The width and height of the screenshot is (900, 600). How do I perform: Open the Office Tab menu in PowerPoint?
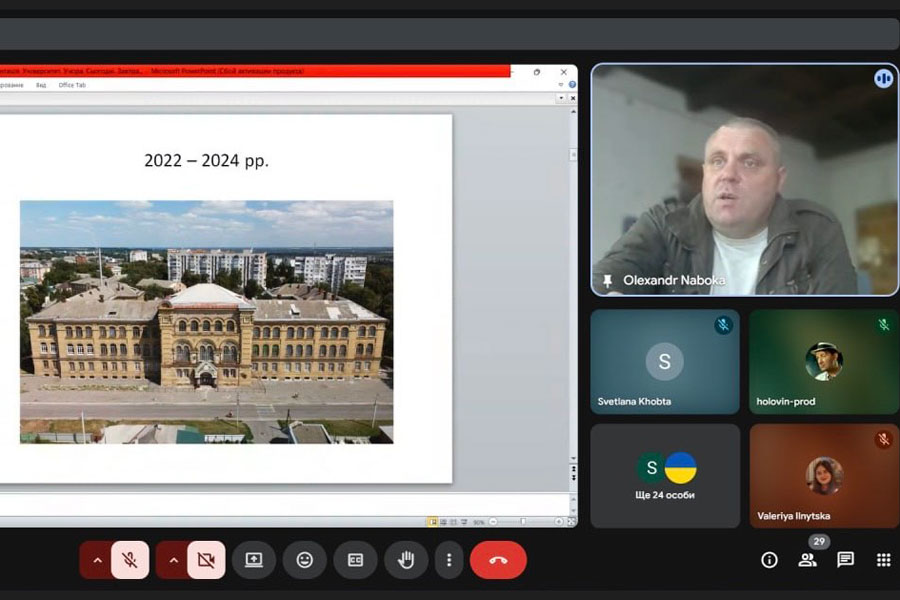(x=72, y=85)
